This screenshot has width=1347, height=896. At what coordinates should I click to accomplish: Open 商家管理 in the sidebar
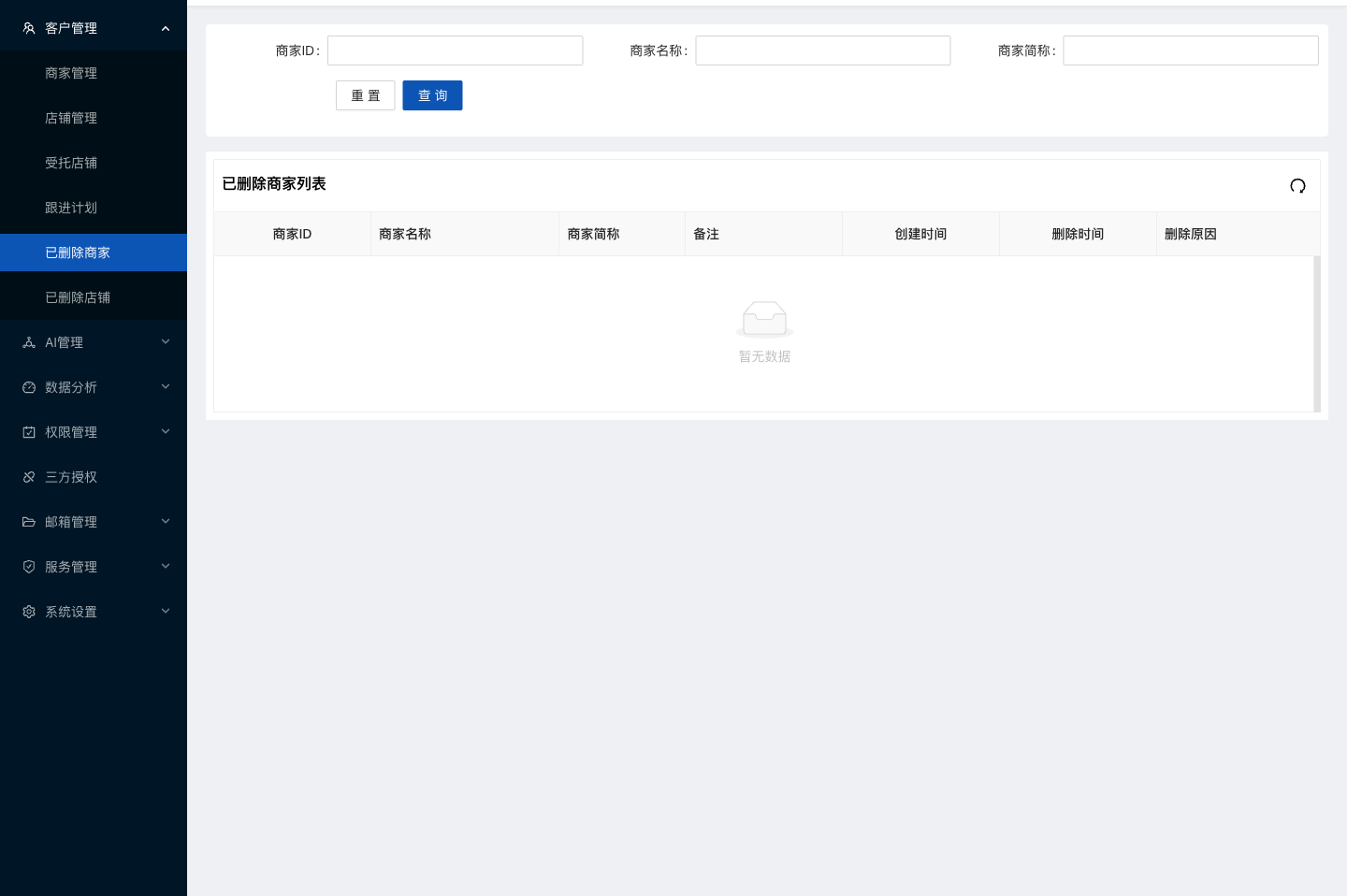click(x=94, y=73)
